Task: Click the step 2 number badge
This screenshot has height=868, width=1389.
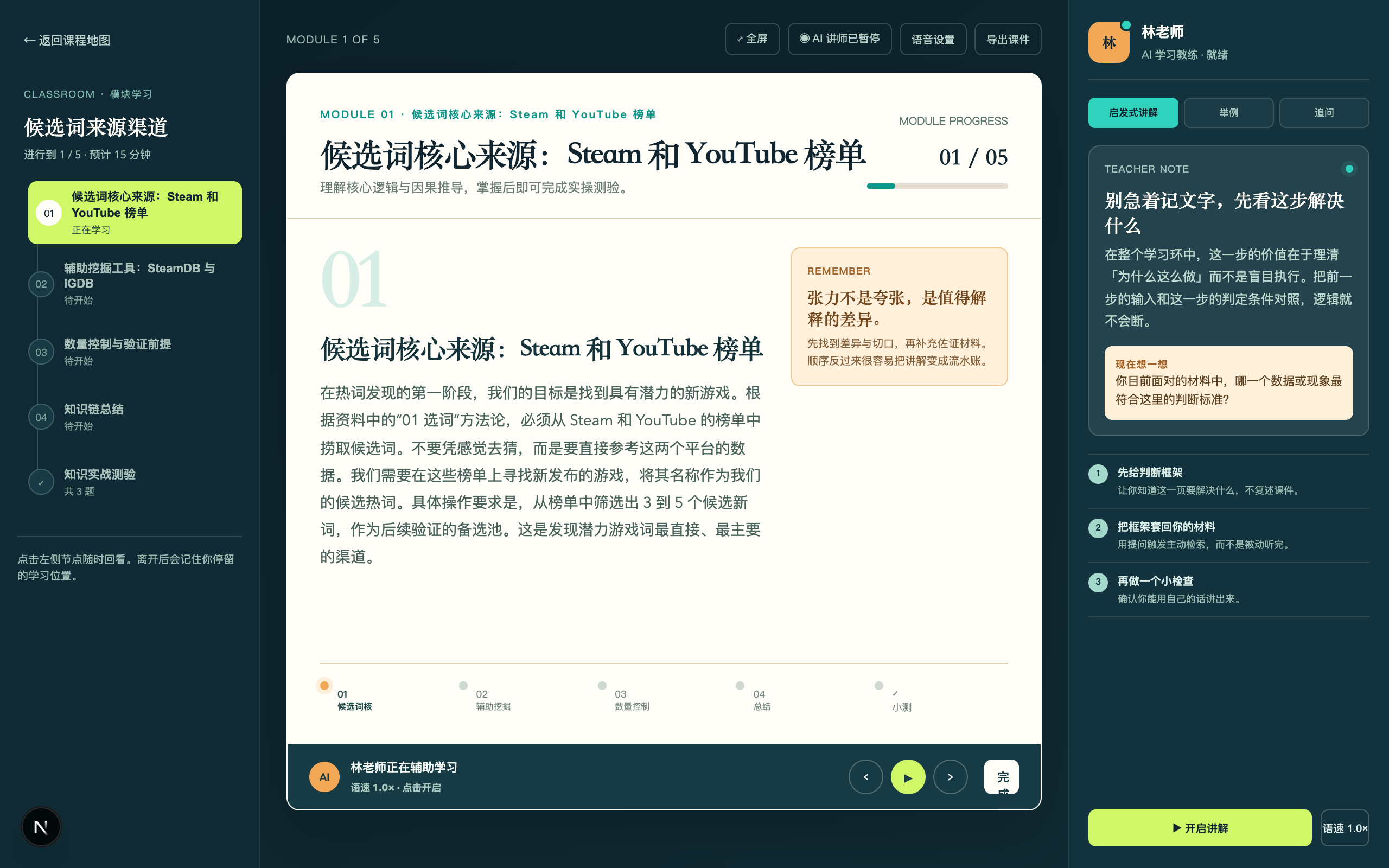Action: (1098, 527)
